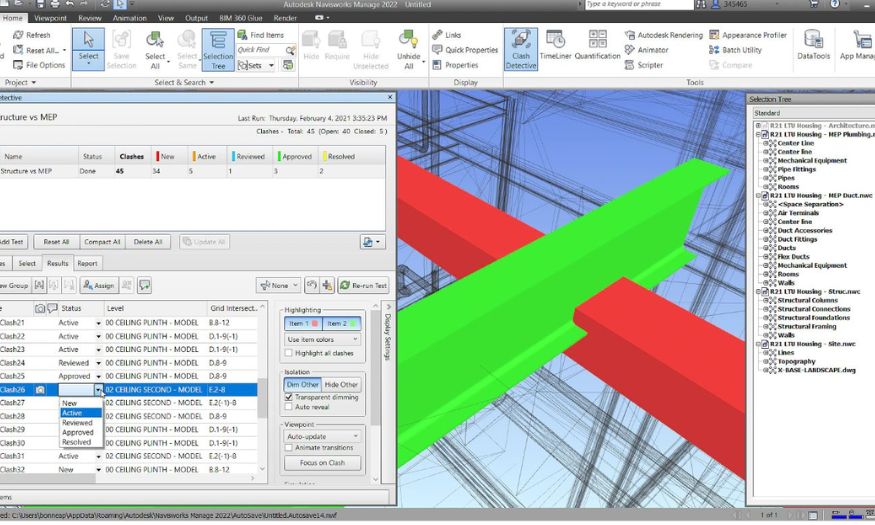Click the Add Test button
875x525 pixels.
click(x=12, y=242)
